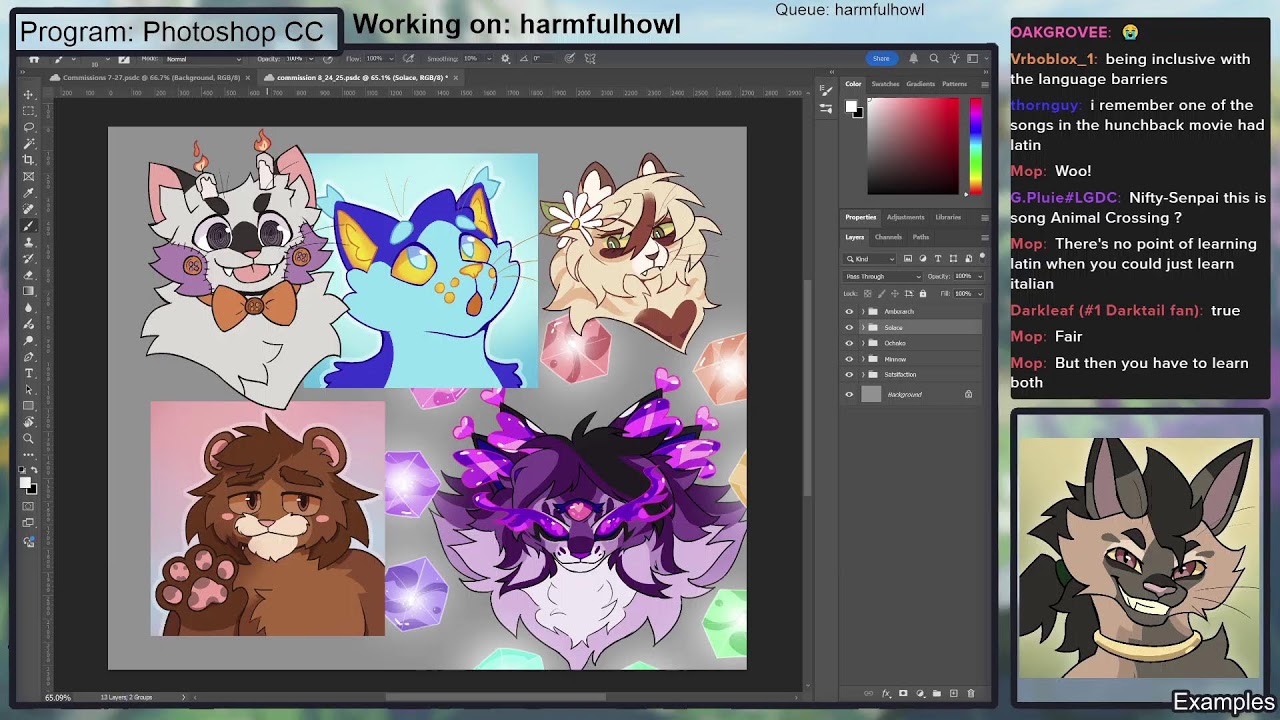Open the Adjustments panel tab
The width and height of the screenshot is (1280, 720).
[905, 217]
